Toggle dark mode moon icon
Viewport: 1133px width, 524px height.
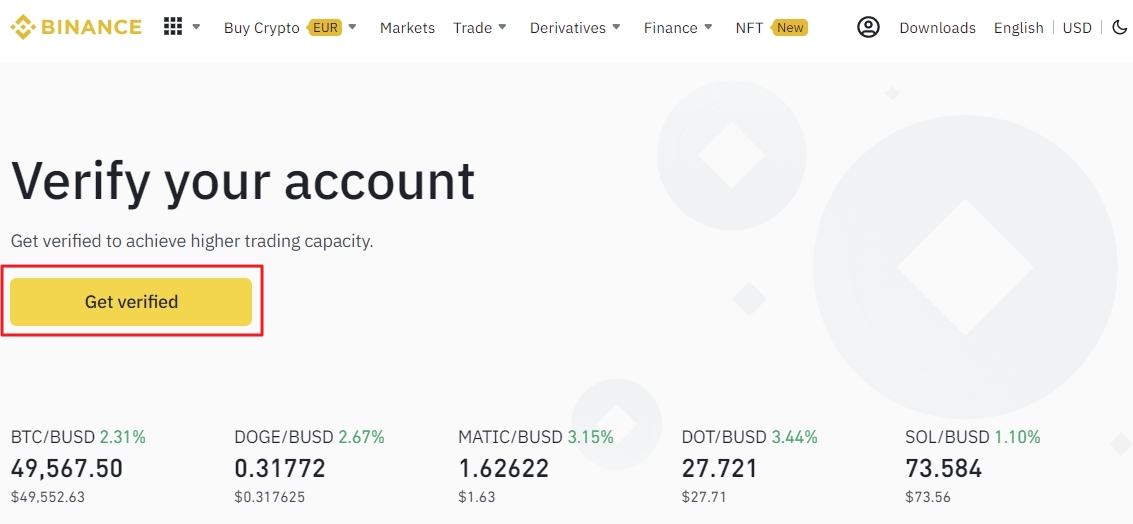coord(1120,27)
